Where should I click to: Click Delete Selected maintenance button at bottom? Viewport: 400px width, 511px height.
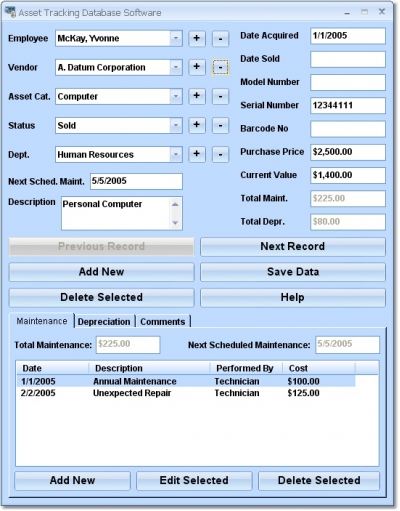click(319, 481)
